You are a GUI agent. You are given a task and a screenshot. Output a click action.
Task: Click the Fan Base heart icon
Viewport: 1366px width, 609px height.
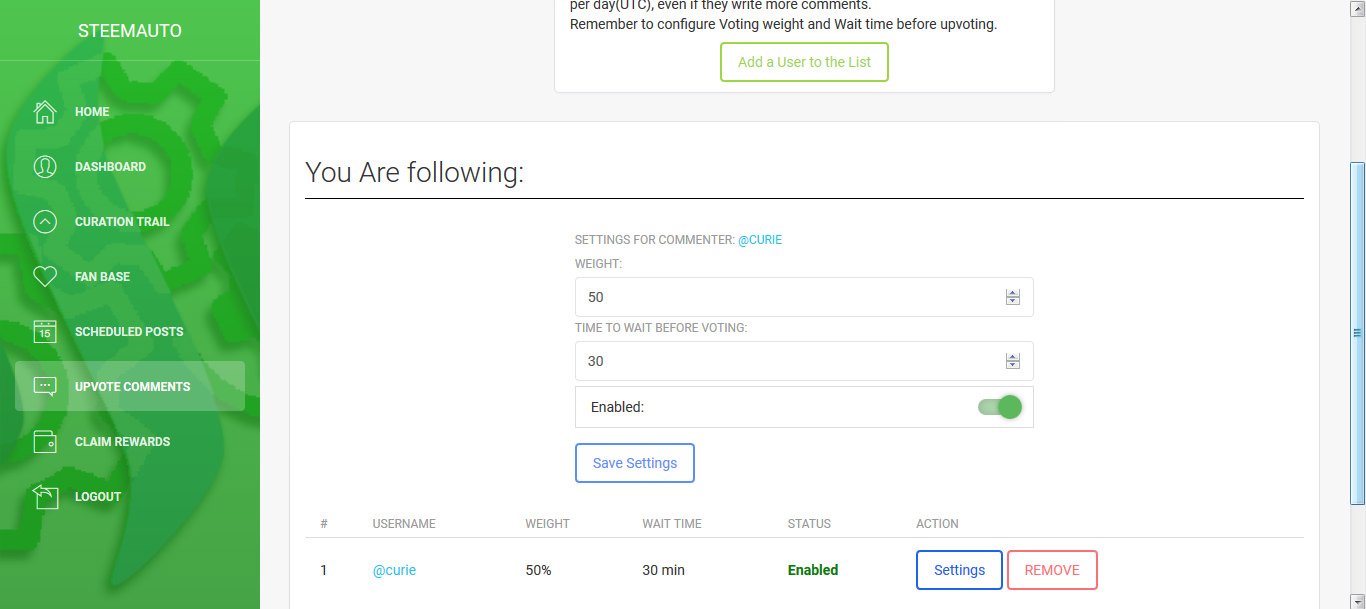coord(45,277)
